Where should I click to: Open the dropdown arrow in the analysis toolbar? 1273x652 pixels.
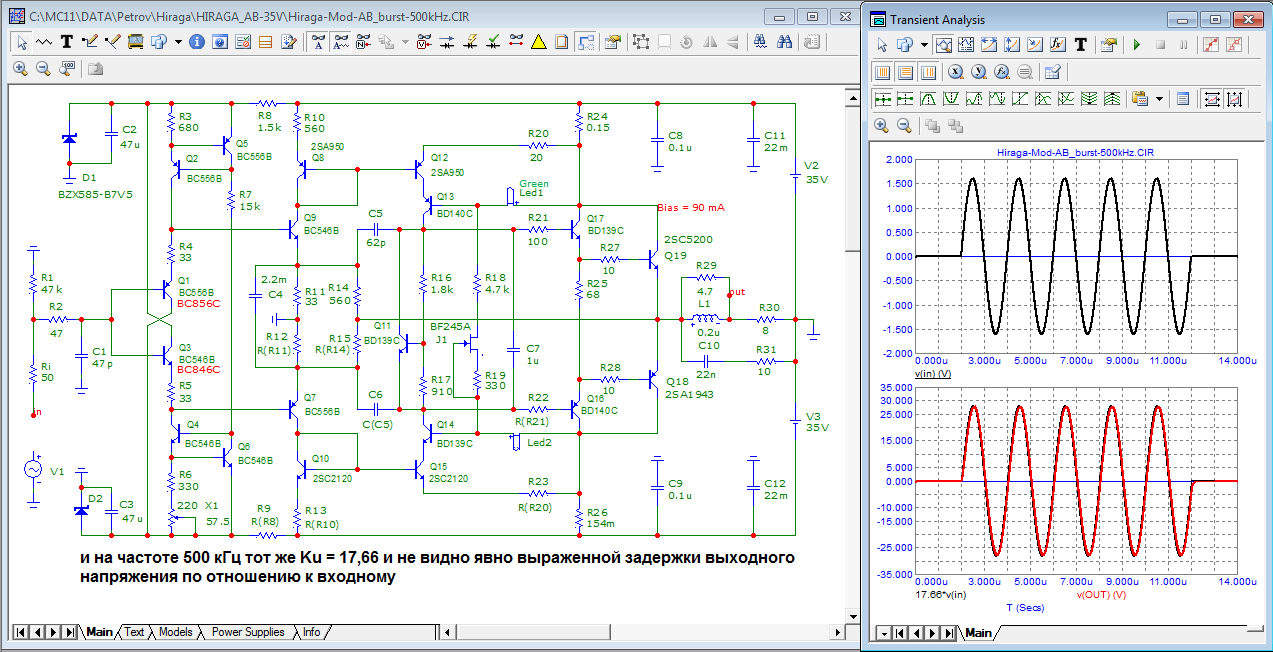(925, 45)
